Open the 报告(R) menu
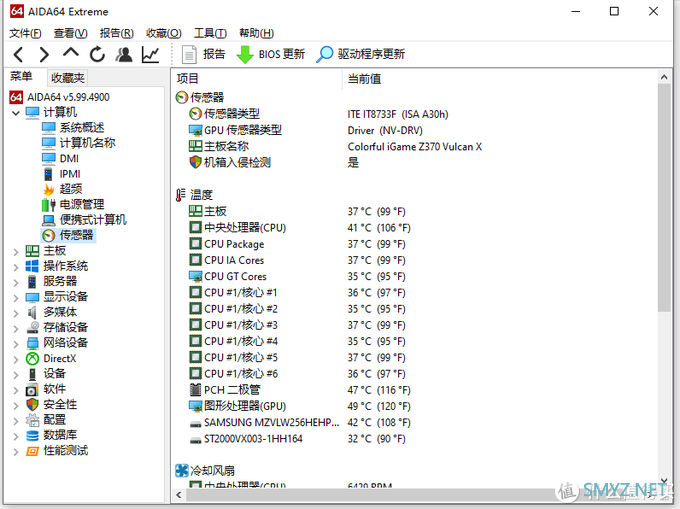 click(x=117, y=33)
